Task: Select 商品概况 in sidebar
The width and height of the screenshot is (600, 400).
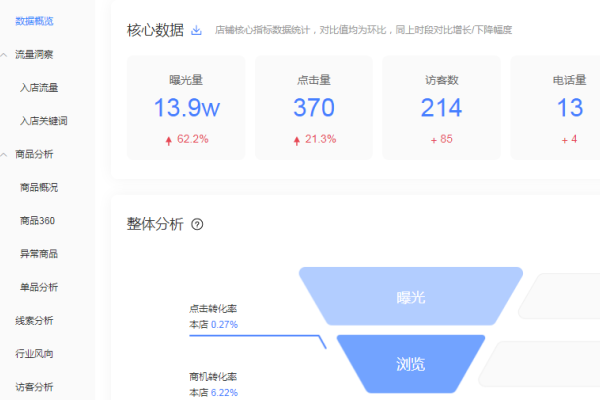Action: pos(39,188)
